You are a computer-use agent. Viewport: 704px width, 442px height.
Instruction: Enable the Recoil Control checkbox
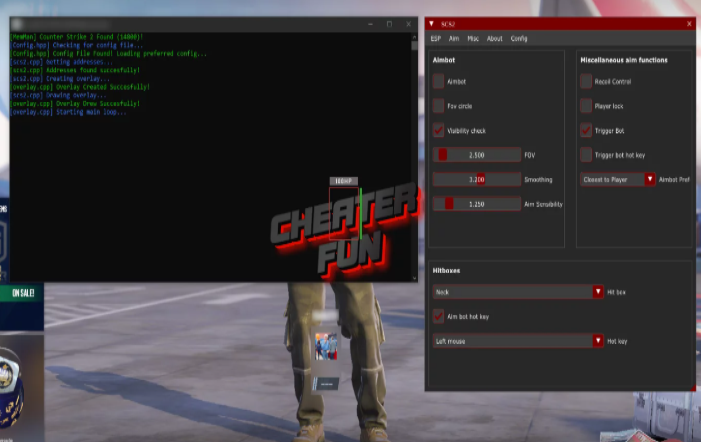(x=586, y=81)
